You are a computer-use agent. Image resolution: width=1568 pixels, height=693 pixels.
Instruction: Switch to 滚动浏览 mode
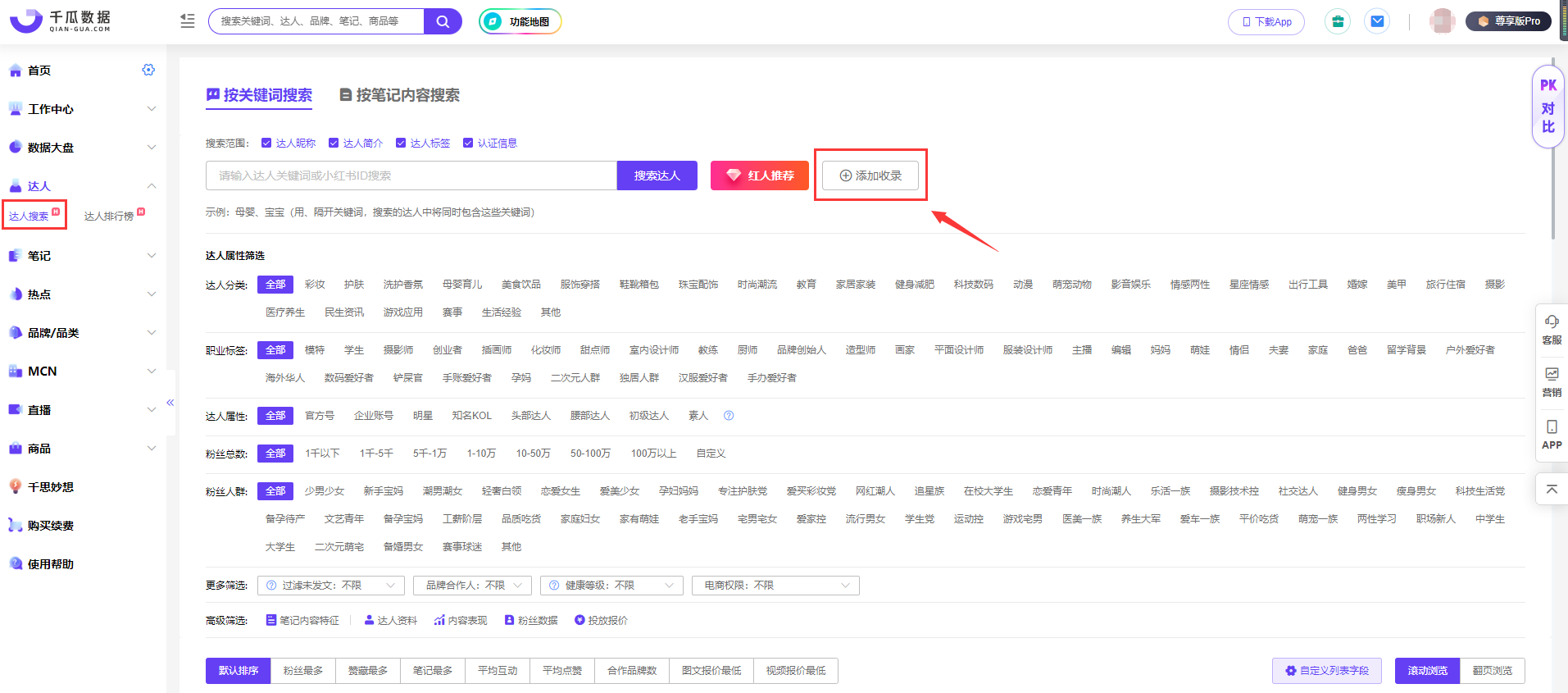[1428, 671]
